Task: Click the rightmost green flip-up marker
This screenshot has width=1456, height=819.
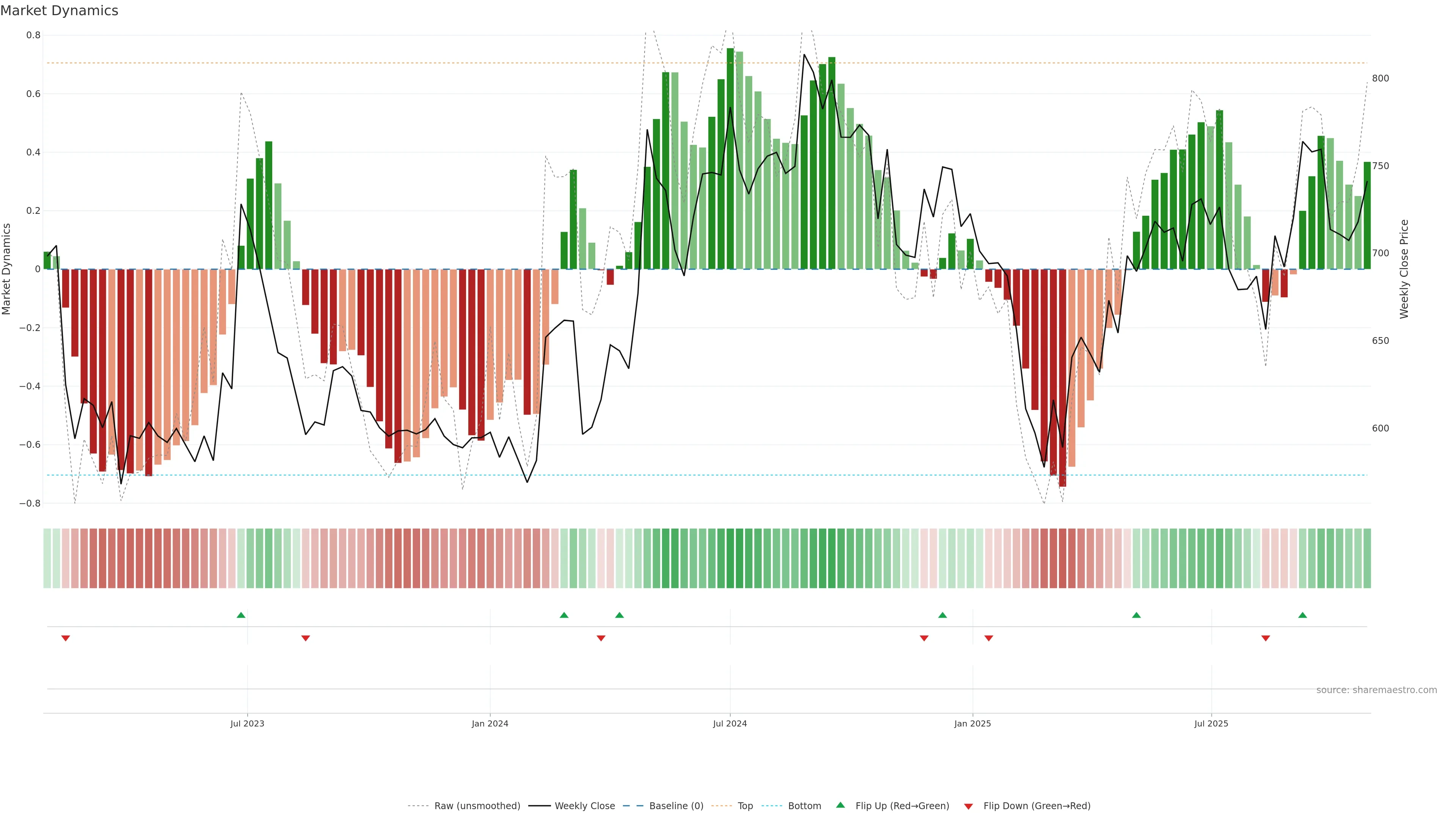Action: [x=1302, y=615]
